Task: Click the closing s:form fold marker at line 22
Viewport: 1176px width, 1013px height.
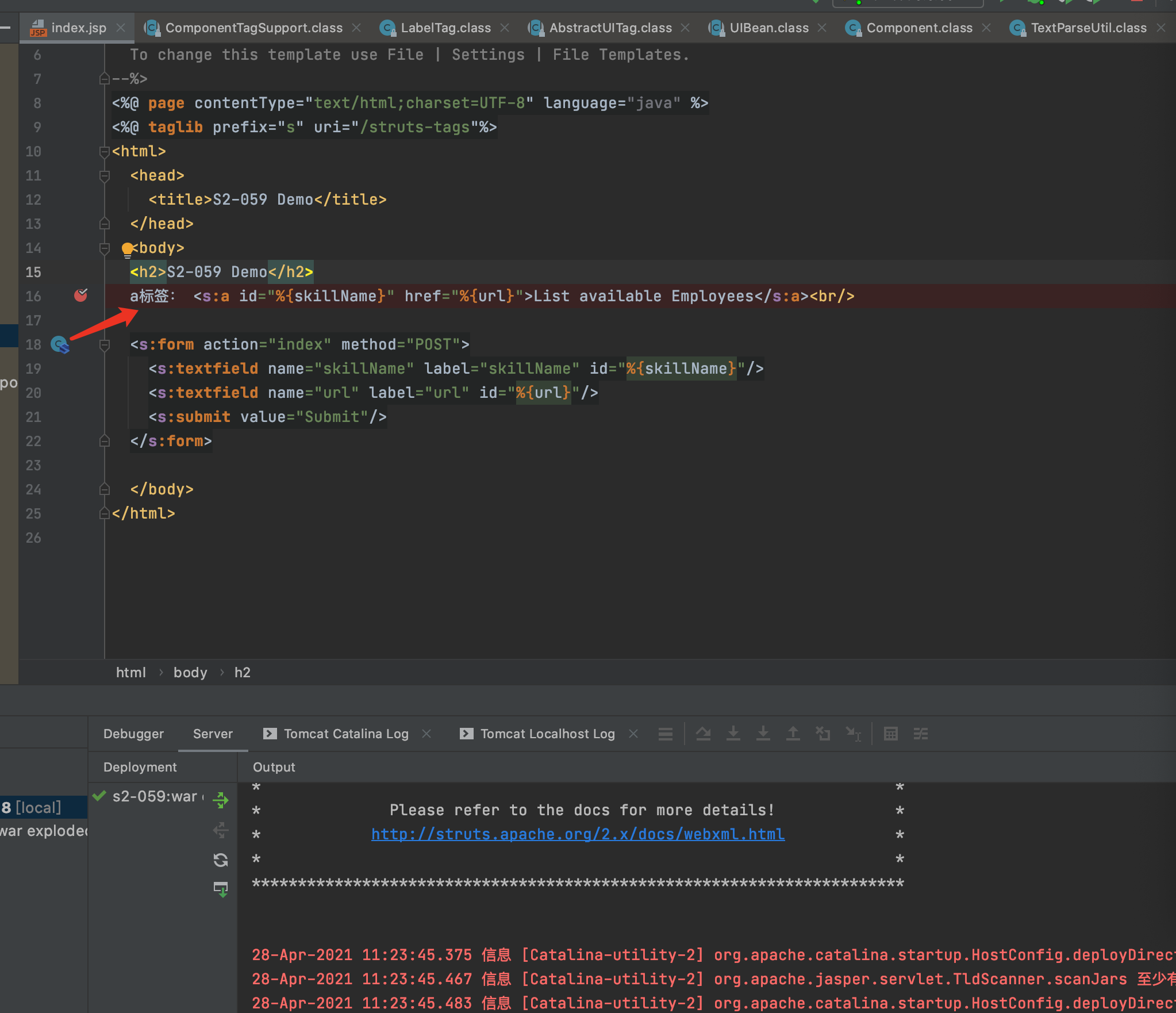Action: click(105, 441)
